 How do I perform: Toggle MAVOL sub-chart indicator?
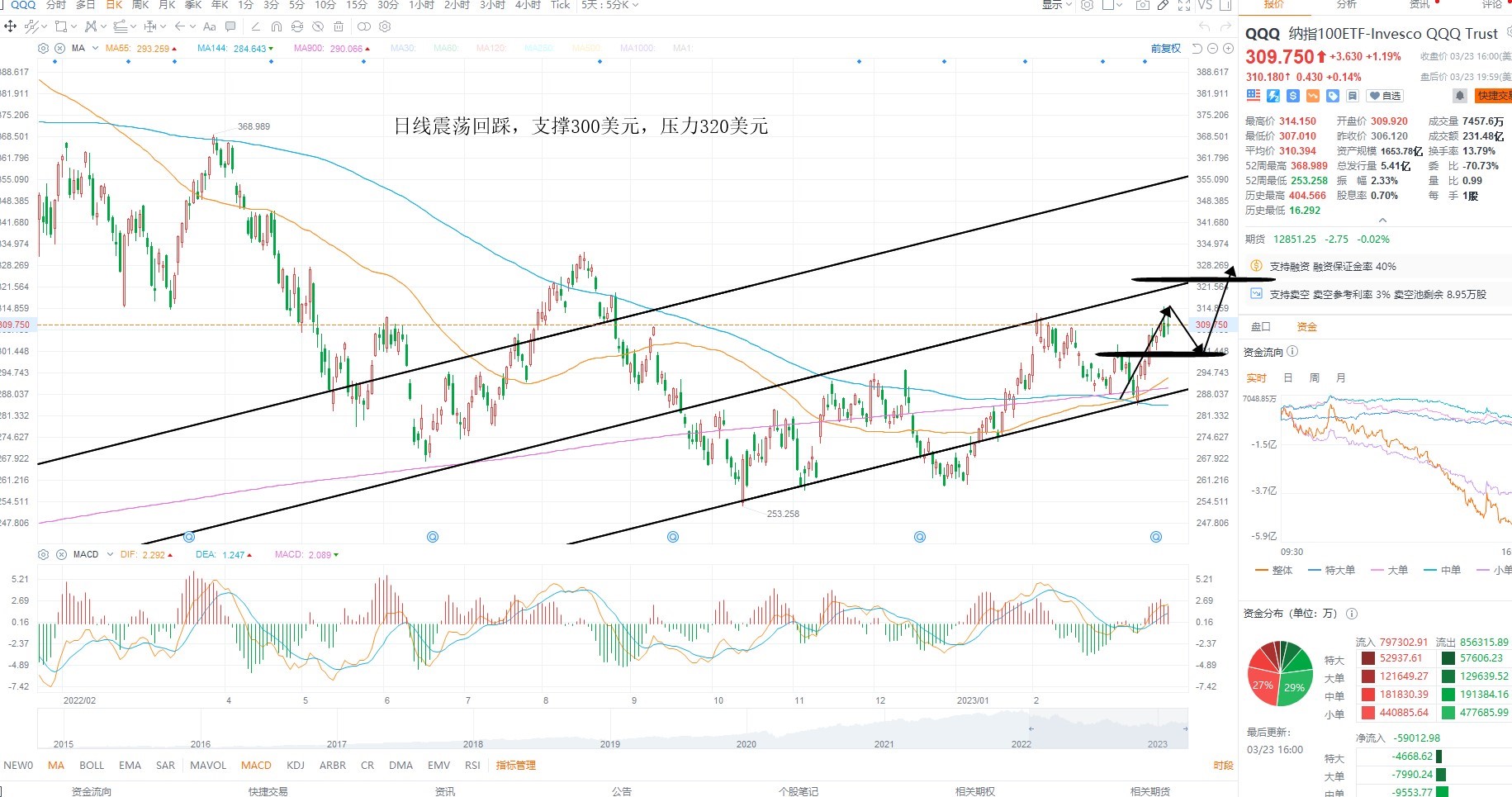(208, 765)
